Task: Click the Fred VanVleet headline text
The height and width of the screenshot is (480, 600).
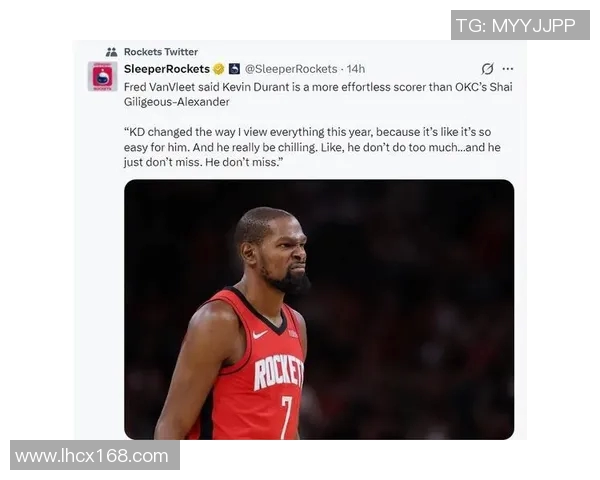Action: coord(318,94)
